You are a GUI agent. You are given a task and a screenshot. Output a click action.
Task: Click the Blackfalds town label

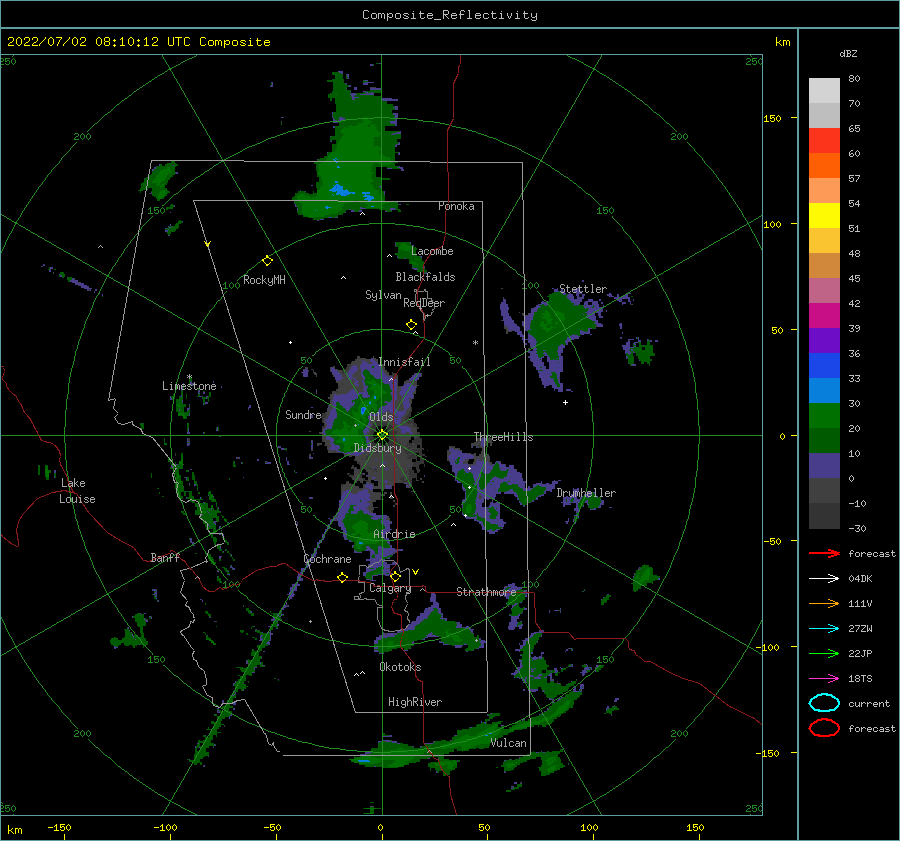[x=425, y=277]
